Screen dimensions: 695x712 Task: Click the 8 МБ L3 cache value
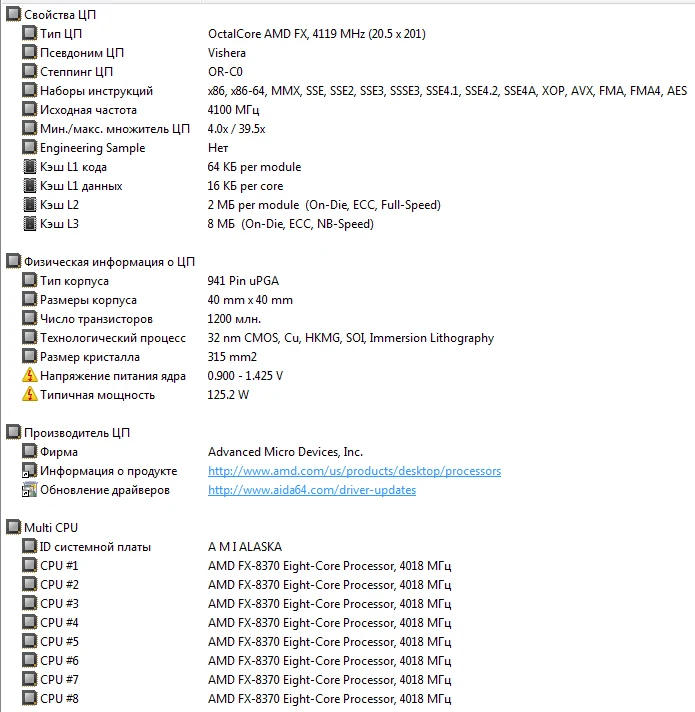pos(291,224)
